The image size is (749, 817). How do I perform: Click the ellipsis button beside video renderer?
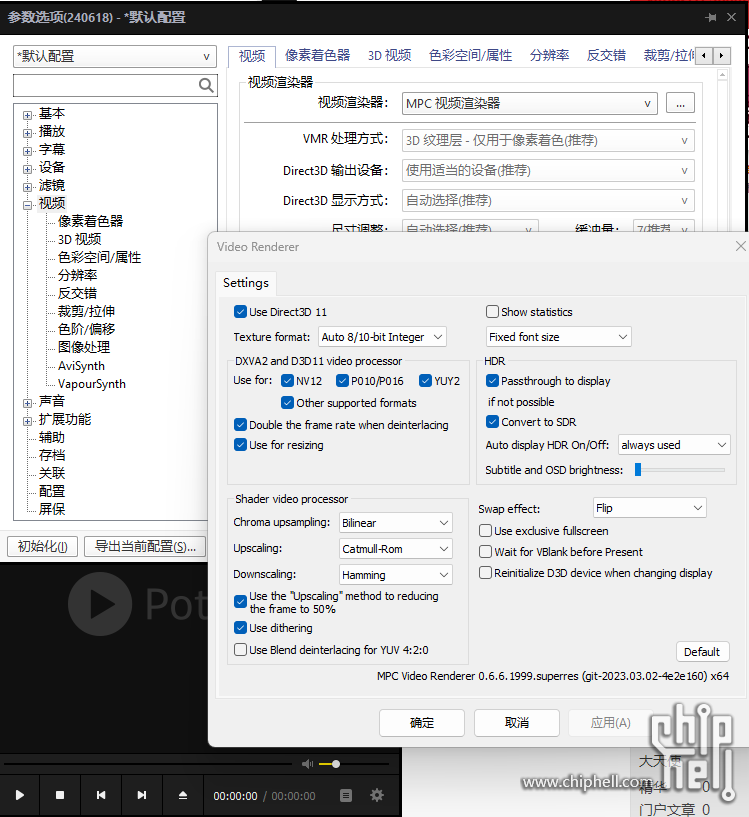click(x=680, y=103)
